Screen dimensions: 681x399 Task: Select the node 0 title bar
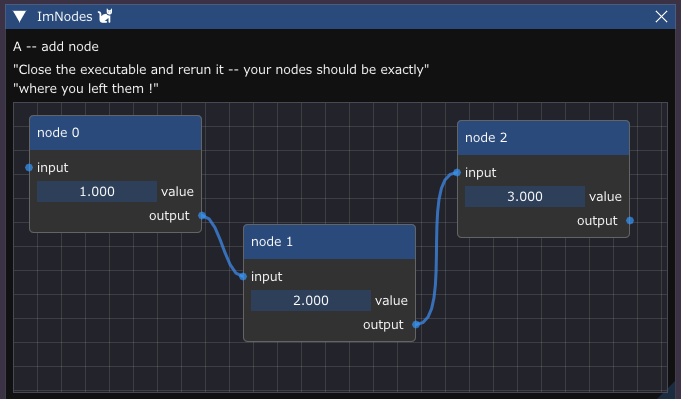(x=116, y=133)
